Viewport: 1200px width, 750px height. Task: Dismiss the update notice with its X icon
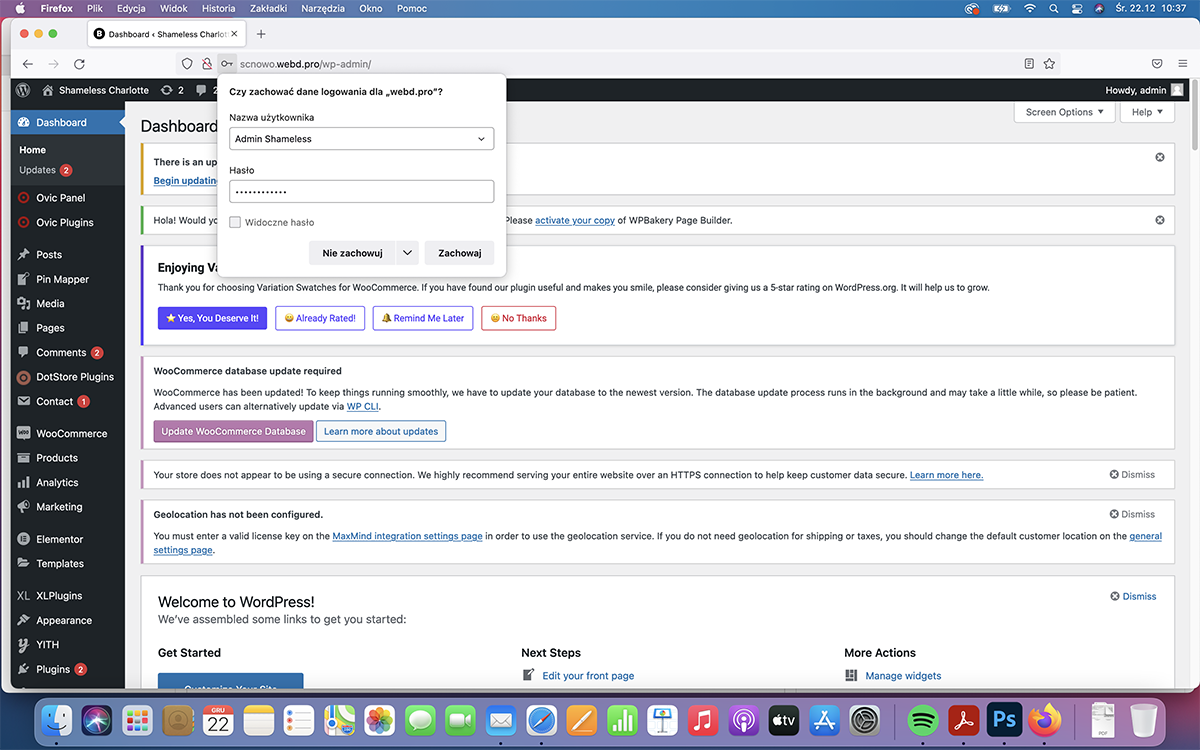point(1160,157)
